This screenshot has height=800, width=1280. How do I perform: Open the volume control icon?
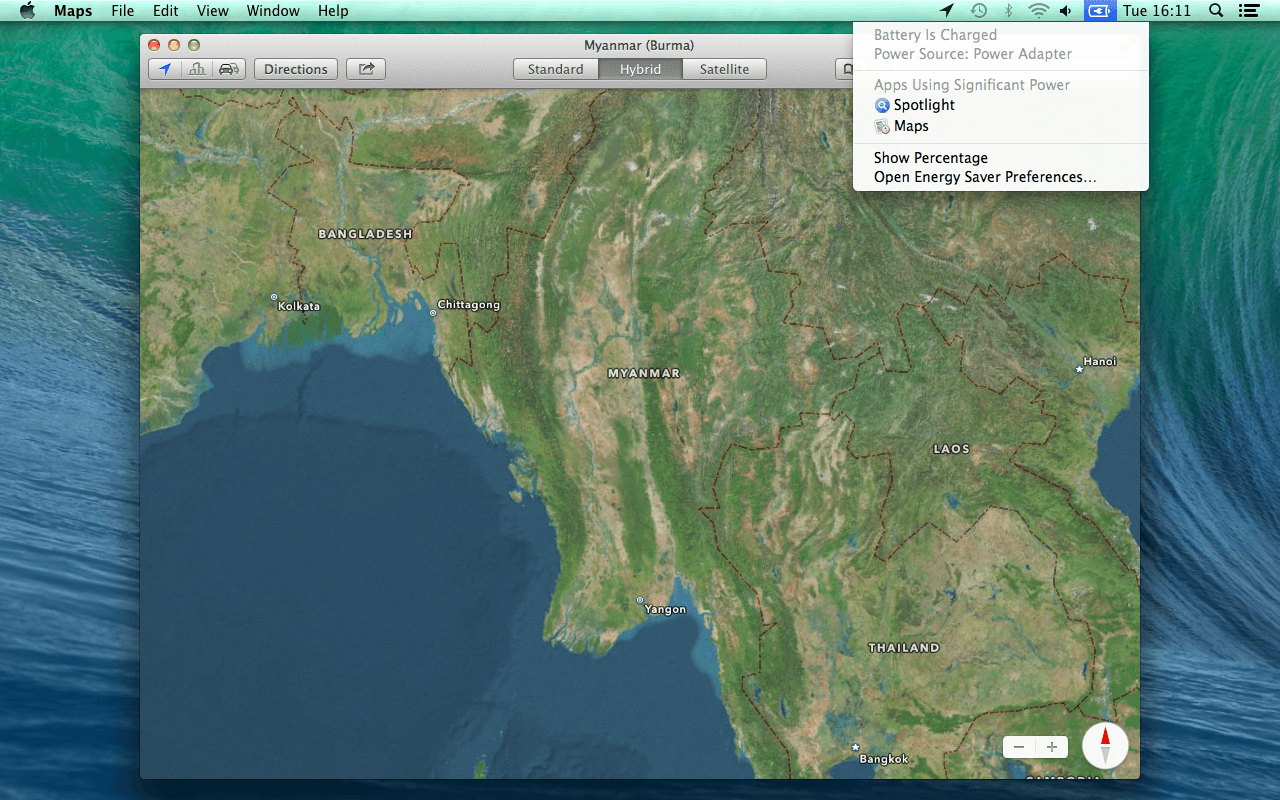tap(1066, 11)
